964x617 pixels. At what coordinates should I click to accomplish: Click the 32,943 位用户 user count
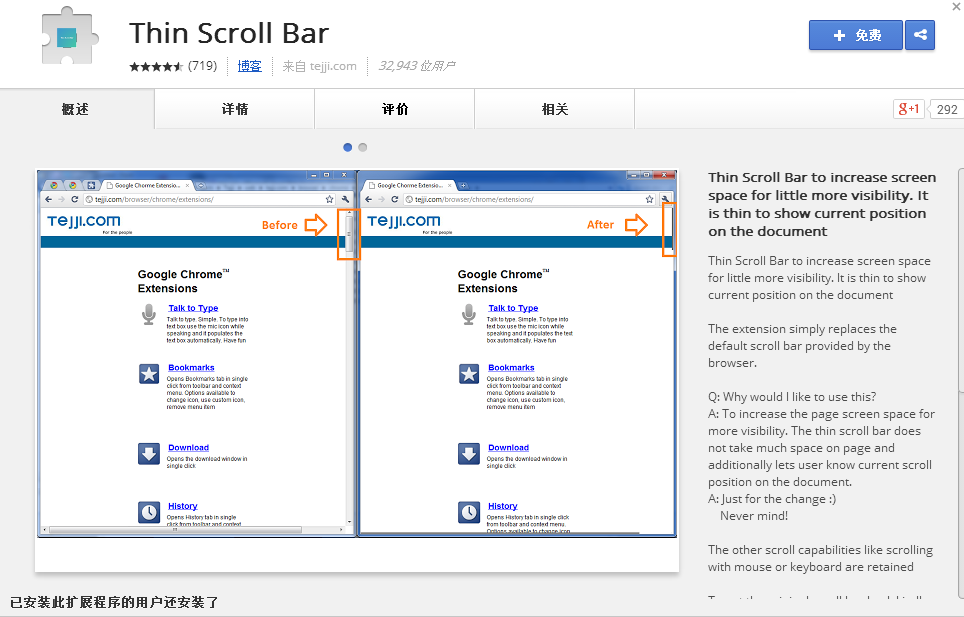[x=417, y=66]
